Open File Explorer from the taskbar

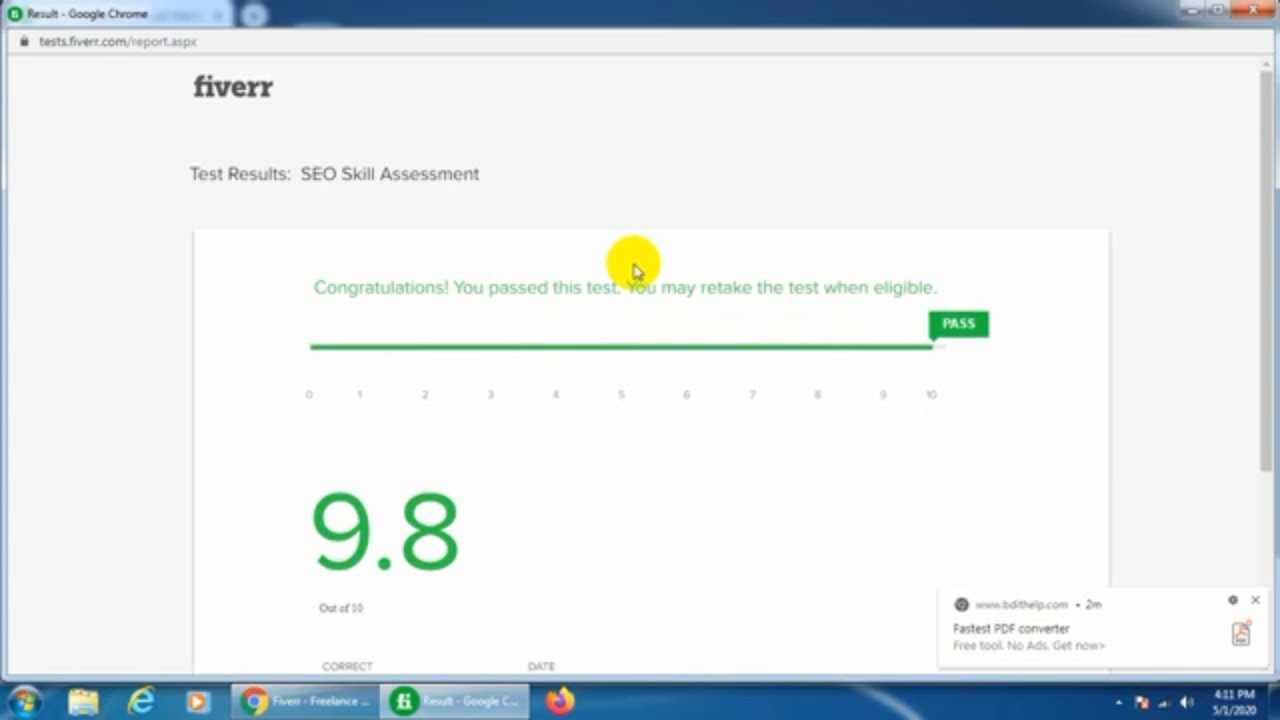84,701
